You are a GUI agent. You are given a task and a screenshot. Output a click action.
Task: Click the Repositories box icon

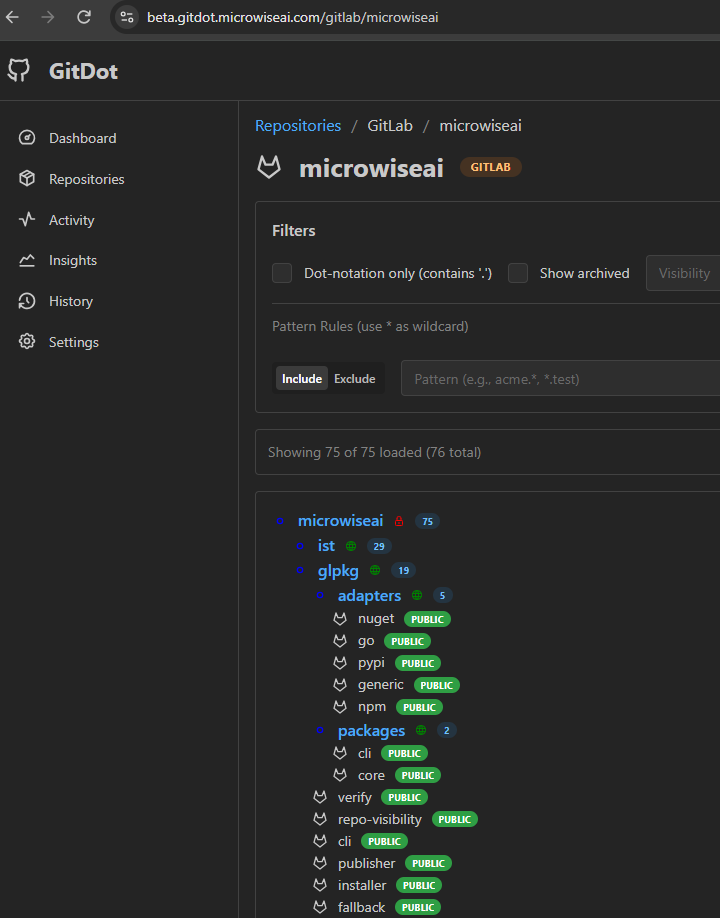[27, 179]
